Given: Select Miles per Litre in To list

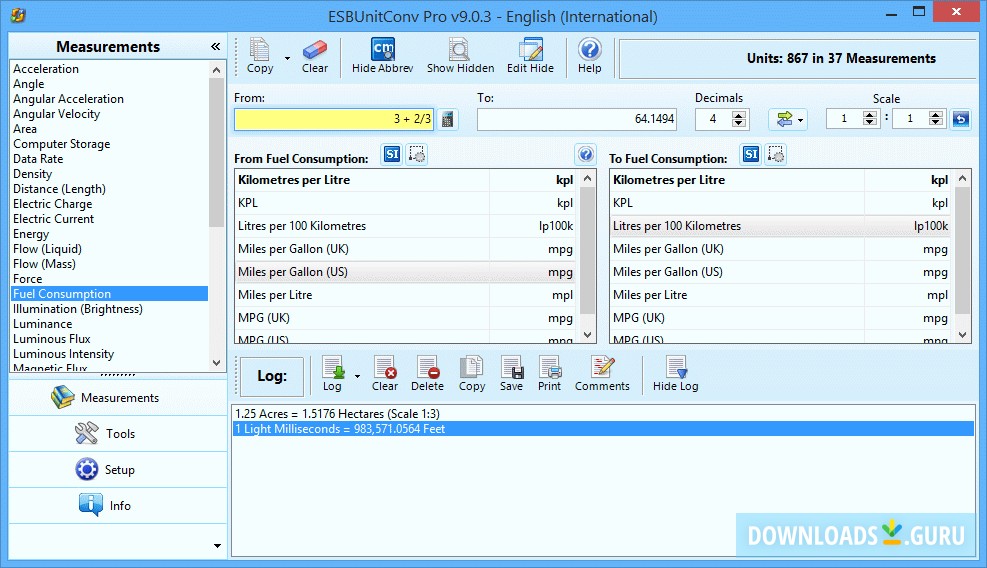Looking at the screenshot, I should [x=781, y=295].
